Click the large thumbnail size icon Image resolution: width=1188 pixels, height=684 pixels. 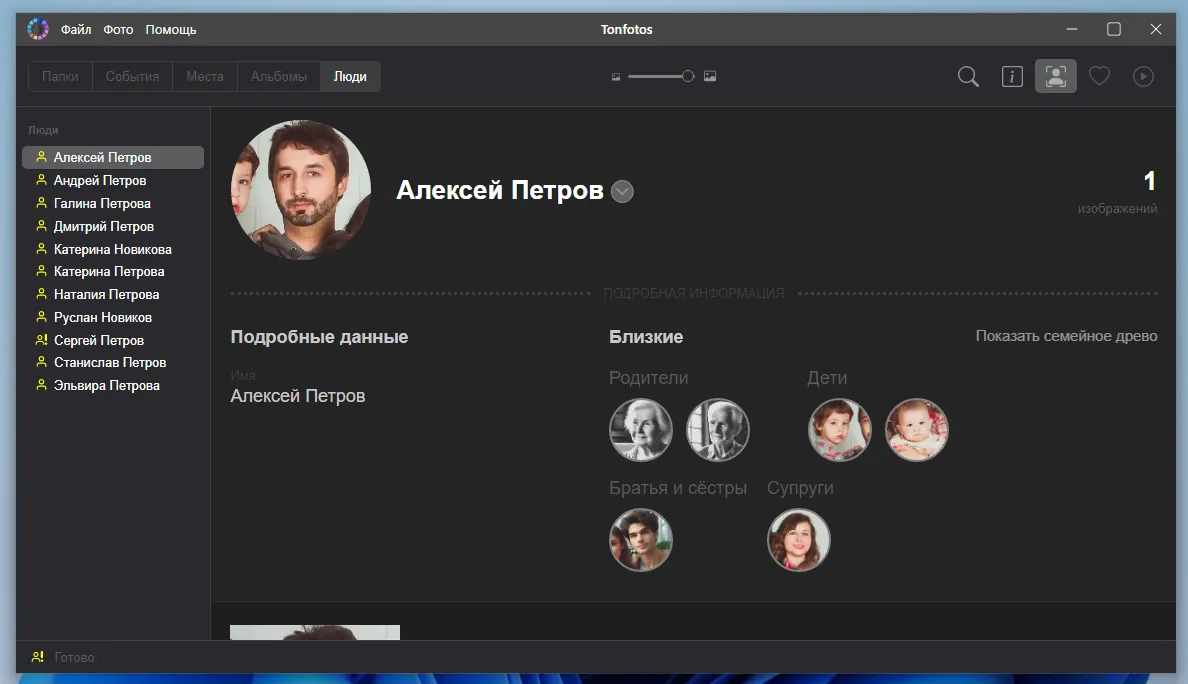click(x=710, y=77)
